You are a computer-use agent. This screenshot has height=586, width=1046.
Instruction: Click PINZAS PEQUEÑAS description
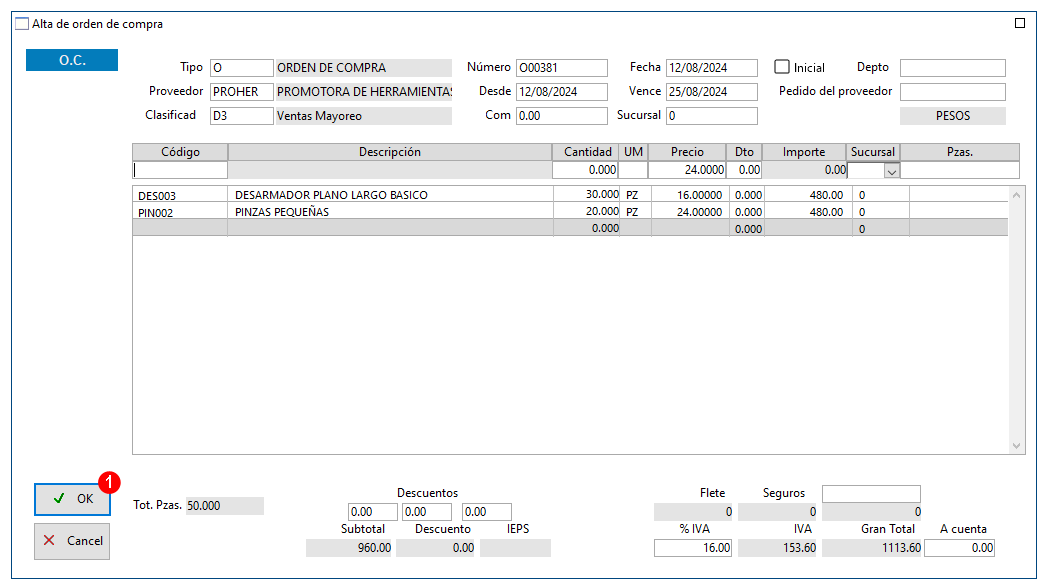(282, 212)
